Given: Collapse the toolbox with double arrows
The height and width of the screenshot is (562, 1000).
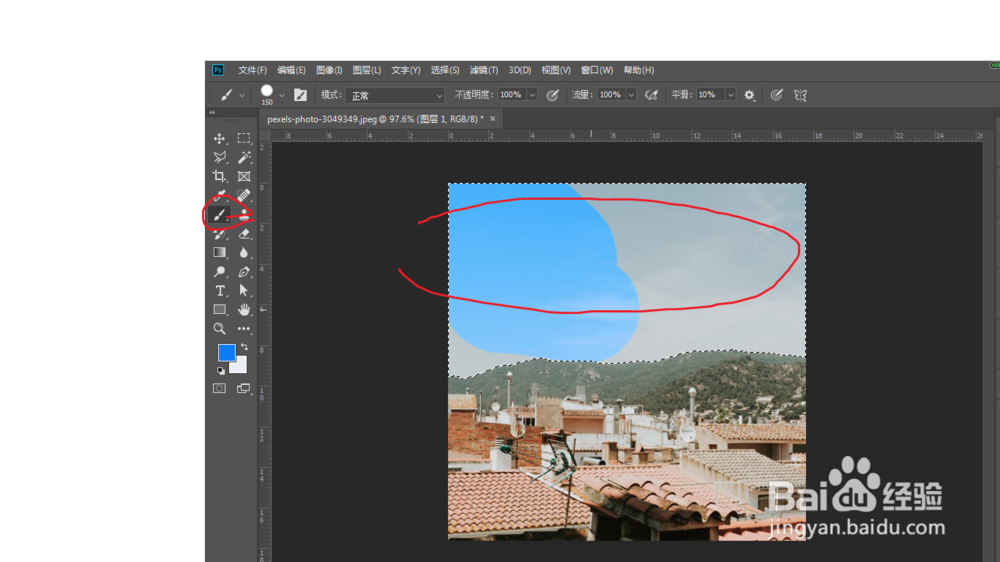Looking at the screenshot, I should pos(212,112).
